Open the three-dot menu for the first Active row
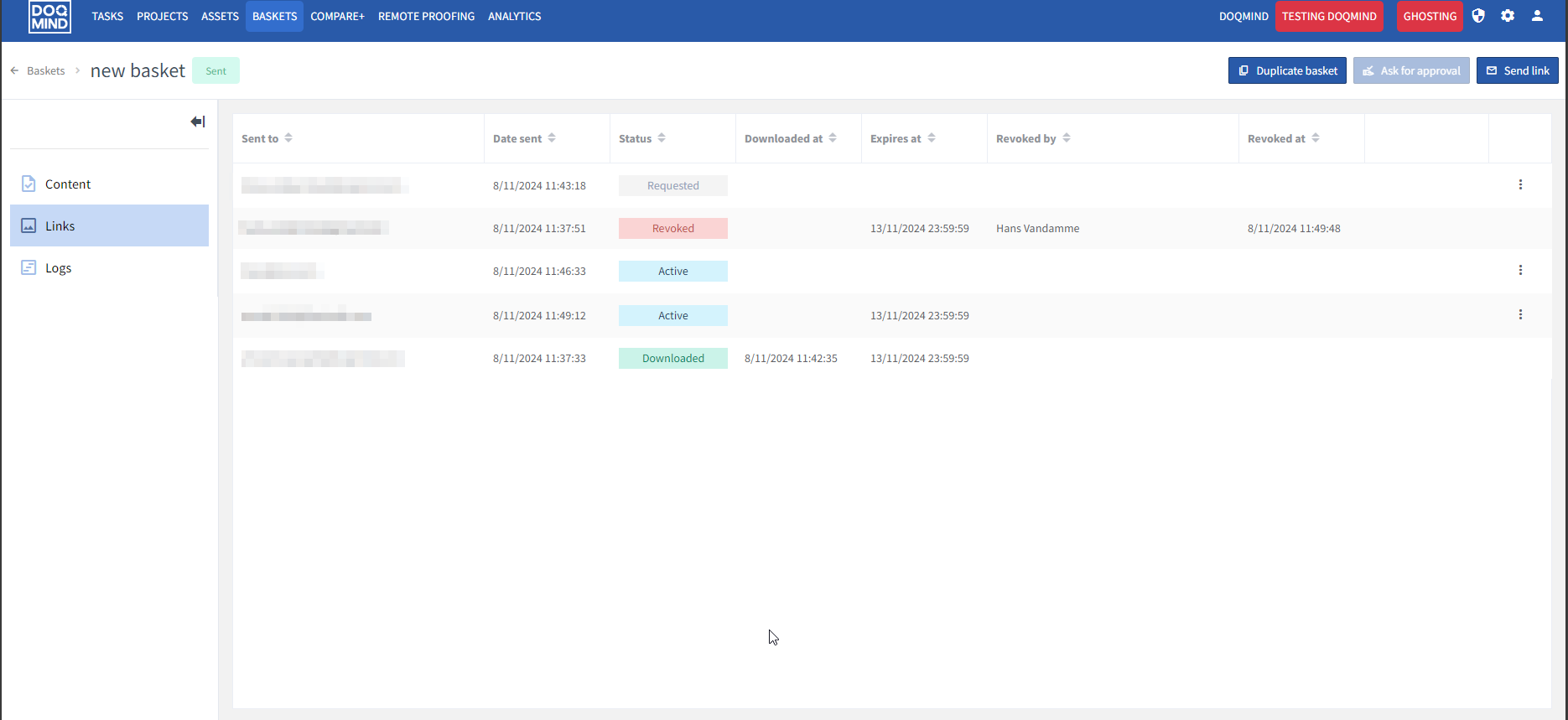This screenshot has height=720, width=1568. tap(1520, 270)
